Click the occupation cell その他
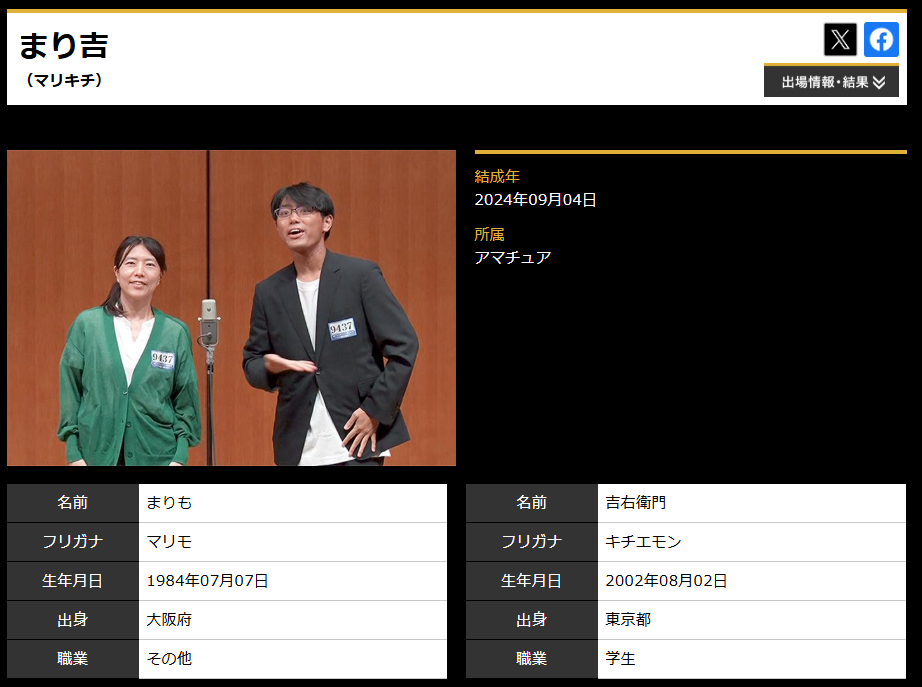Image resolution: width=922 pixels, height=687 pixels. [x=169, y=659]
